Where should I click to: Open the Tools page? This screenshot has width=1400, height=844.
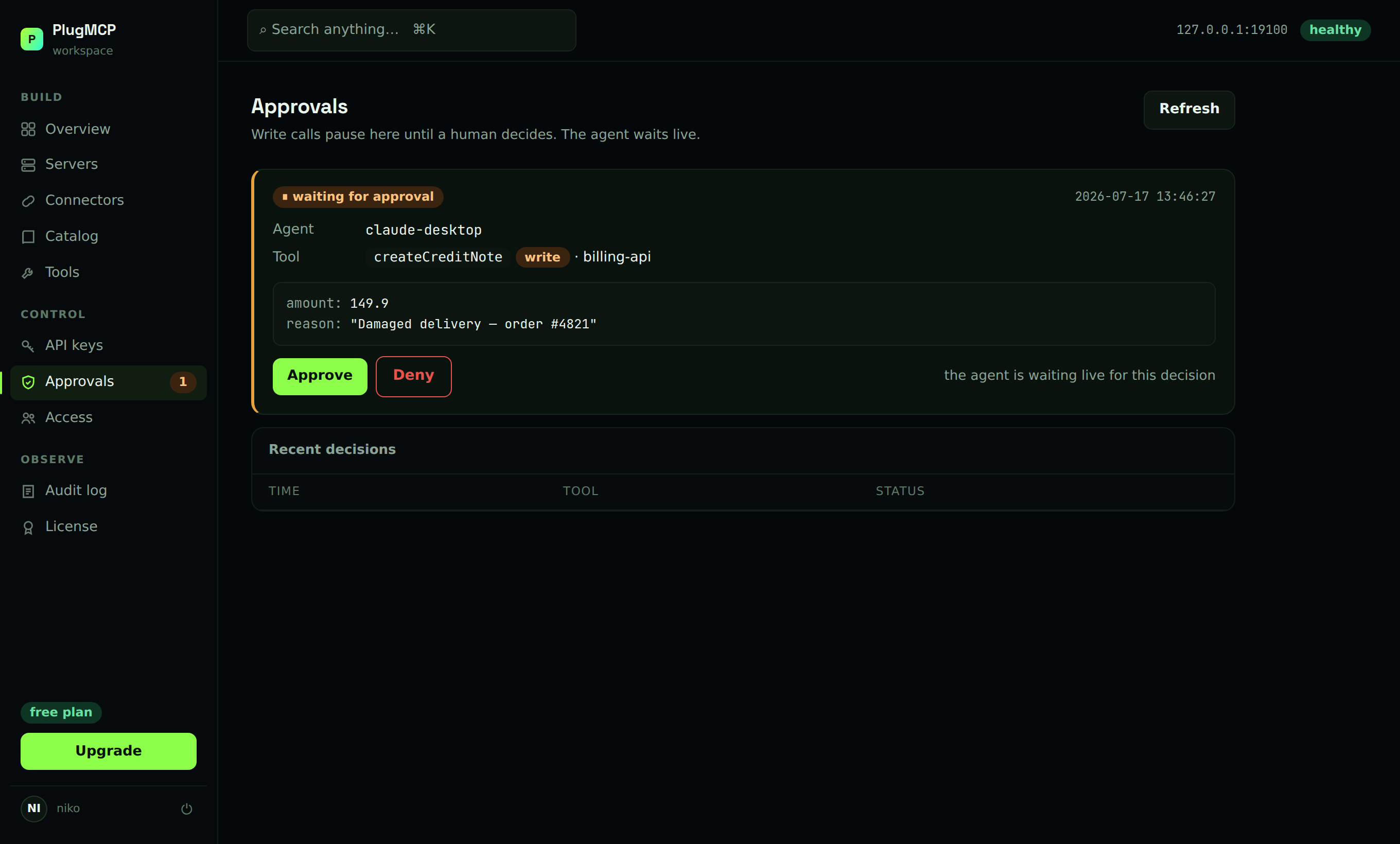pos(109,272)
